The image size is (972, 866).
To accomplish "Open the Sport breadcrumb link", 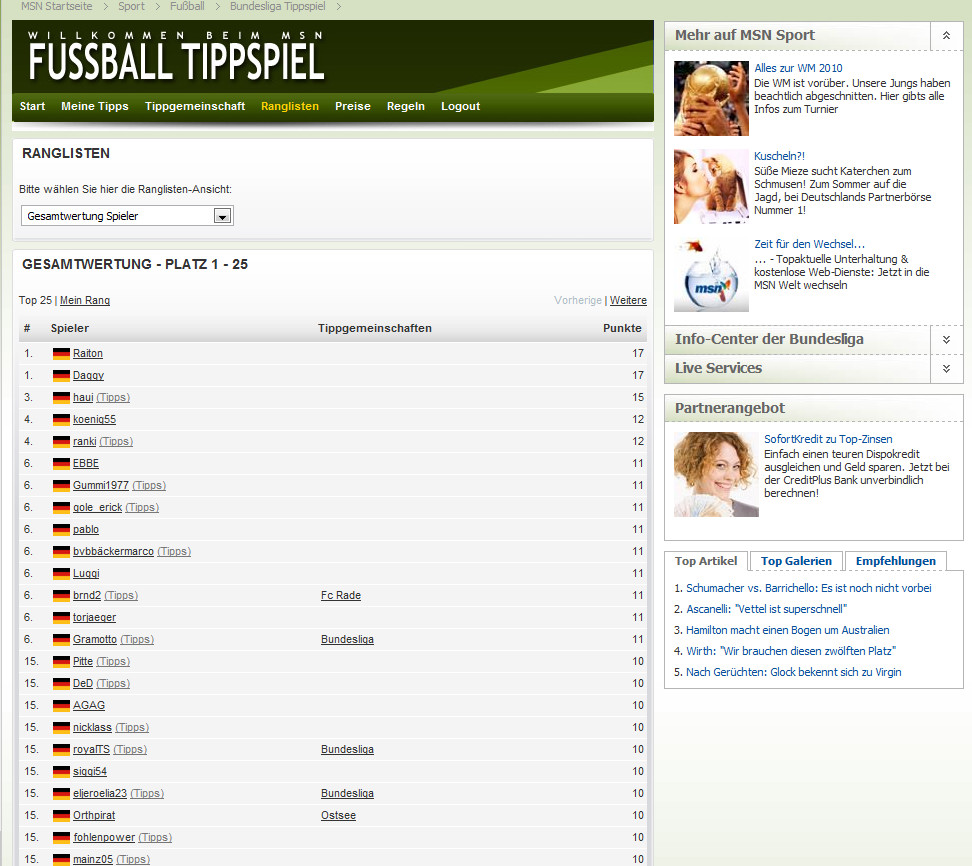I will tap(131, 6).
